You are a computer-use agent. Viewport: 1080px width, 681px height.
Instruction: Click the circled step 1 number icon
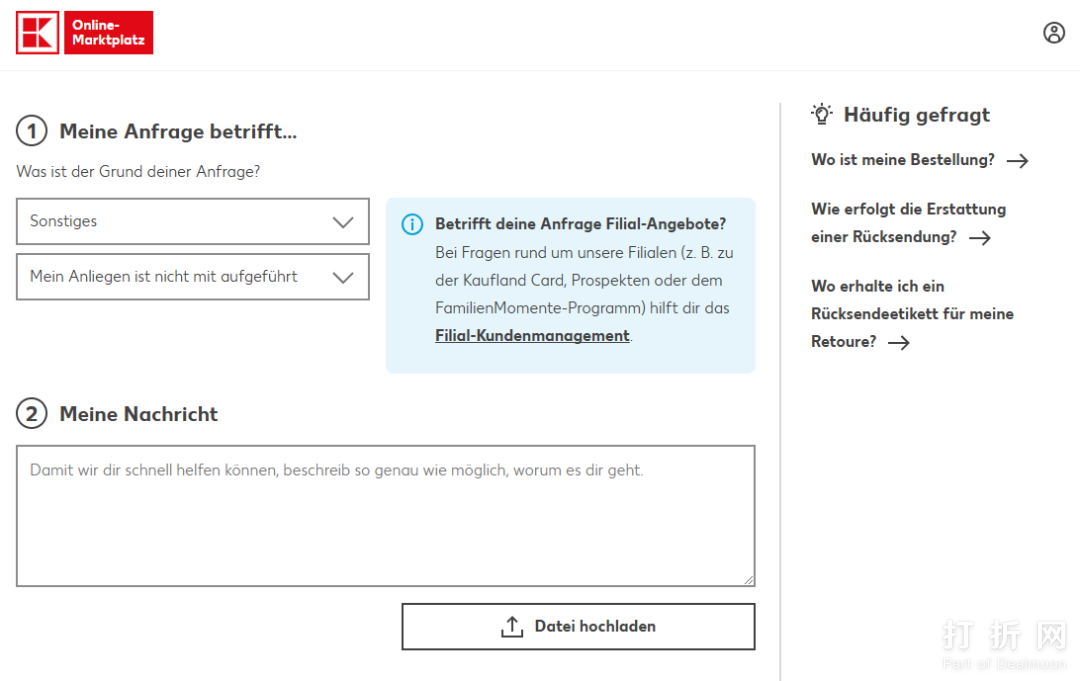(32, 131)
